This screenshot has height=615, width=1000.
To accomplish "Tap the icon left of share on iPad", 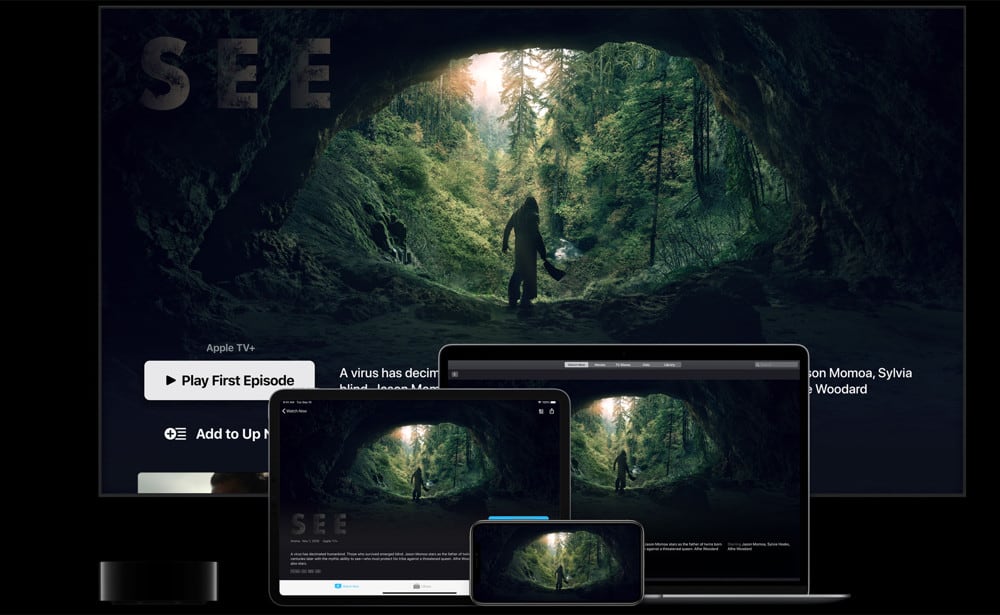I will (541, 411).
